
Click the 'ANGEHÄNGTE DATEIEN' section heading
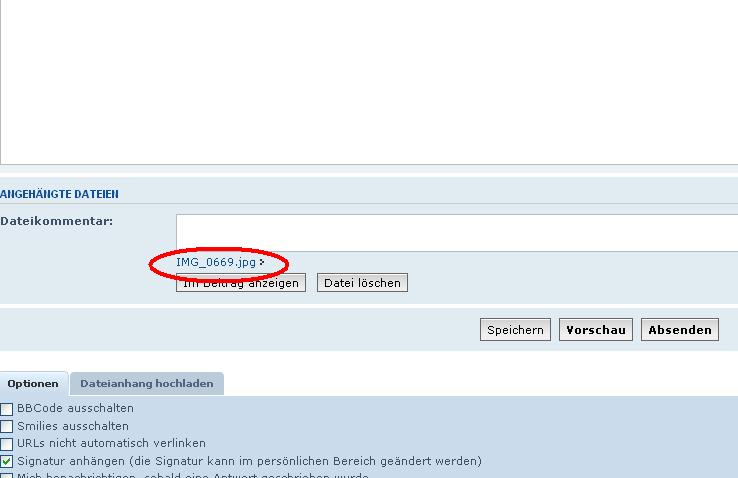pos(59,194)
